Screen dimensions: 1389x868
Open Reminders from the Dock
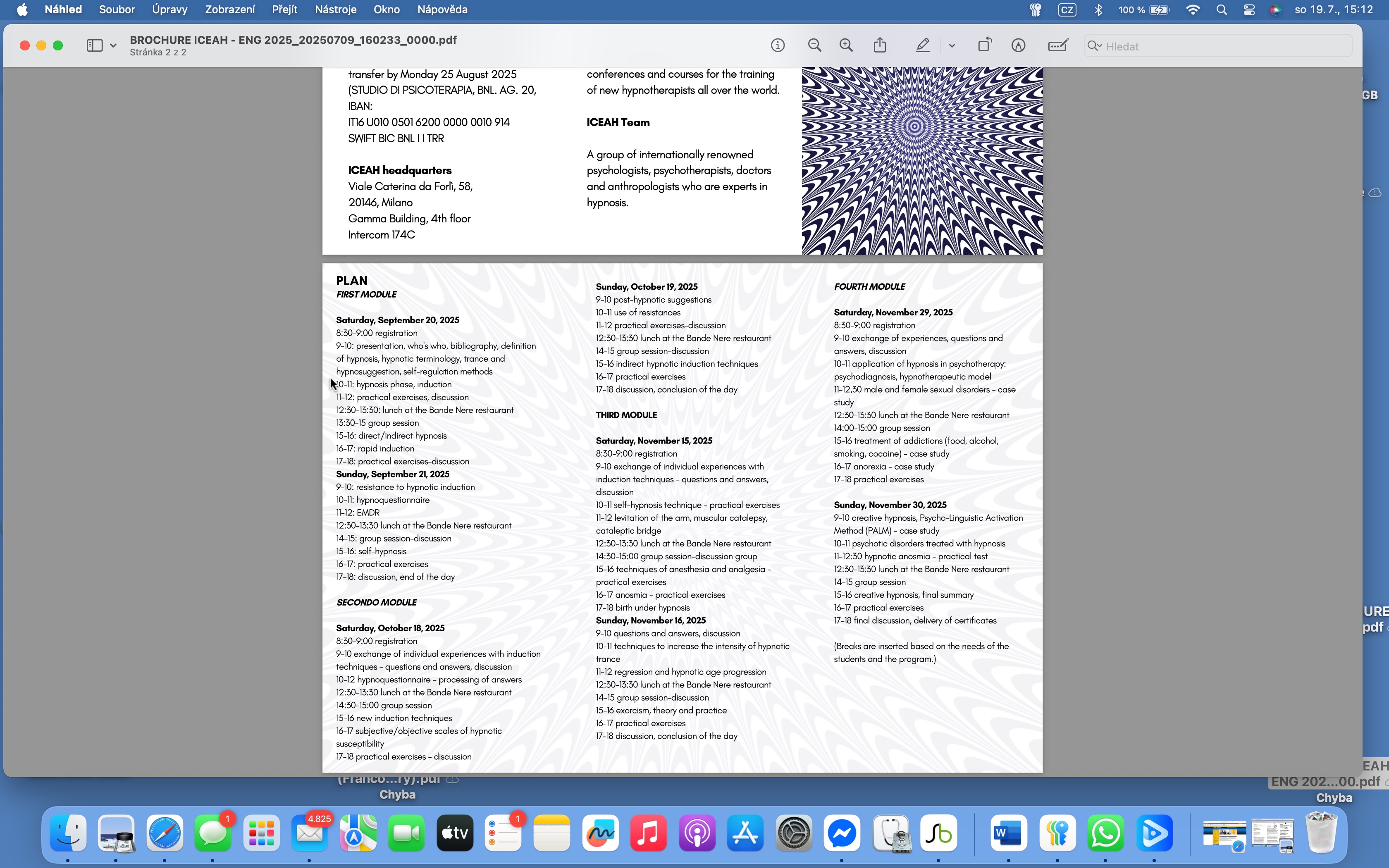[x=504, y=832]
